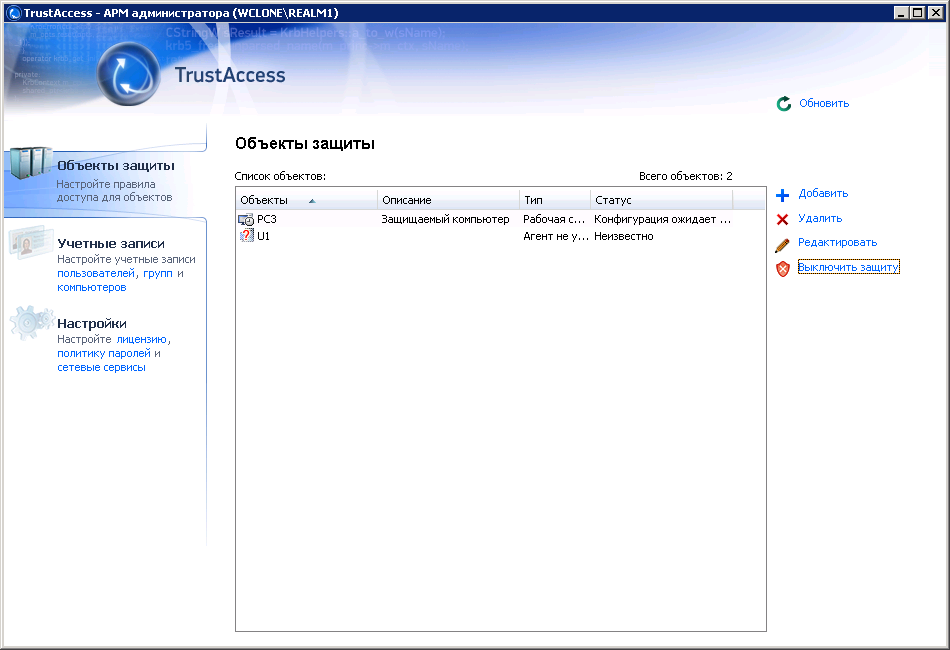Open the компьютеров link
Screen dimensions: 950x650
(91, 287)
